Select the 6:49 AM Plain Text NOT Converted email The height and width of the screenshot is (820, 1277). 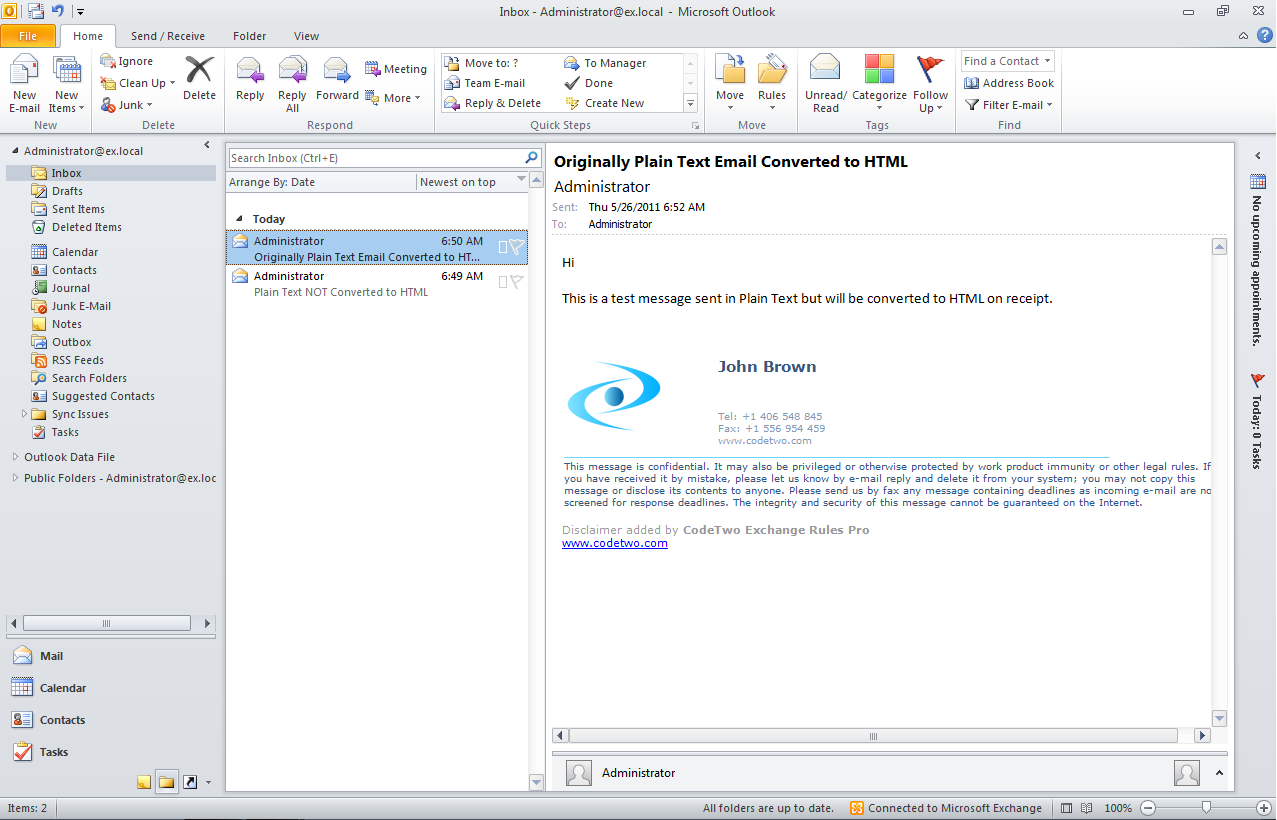[377, 284]
